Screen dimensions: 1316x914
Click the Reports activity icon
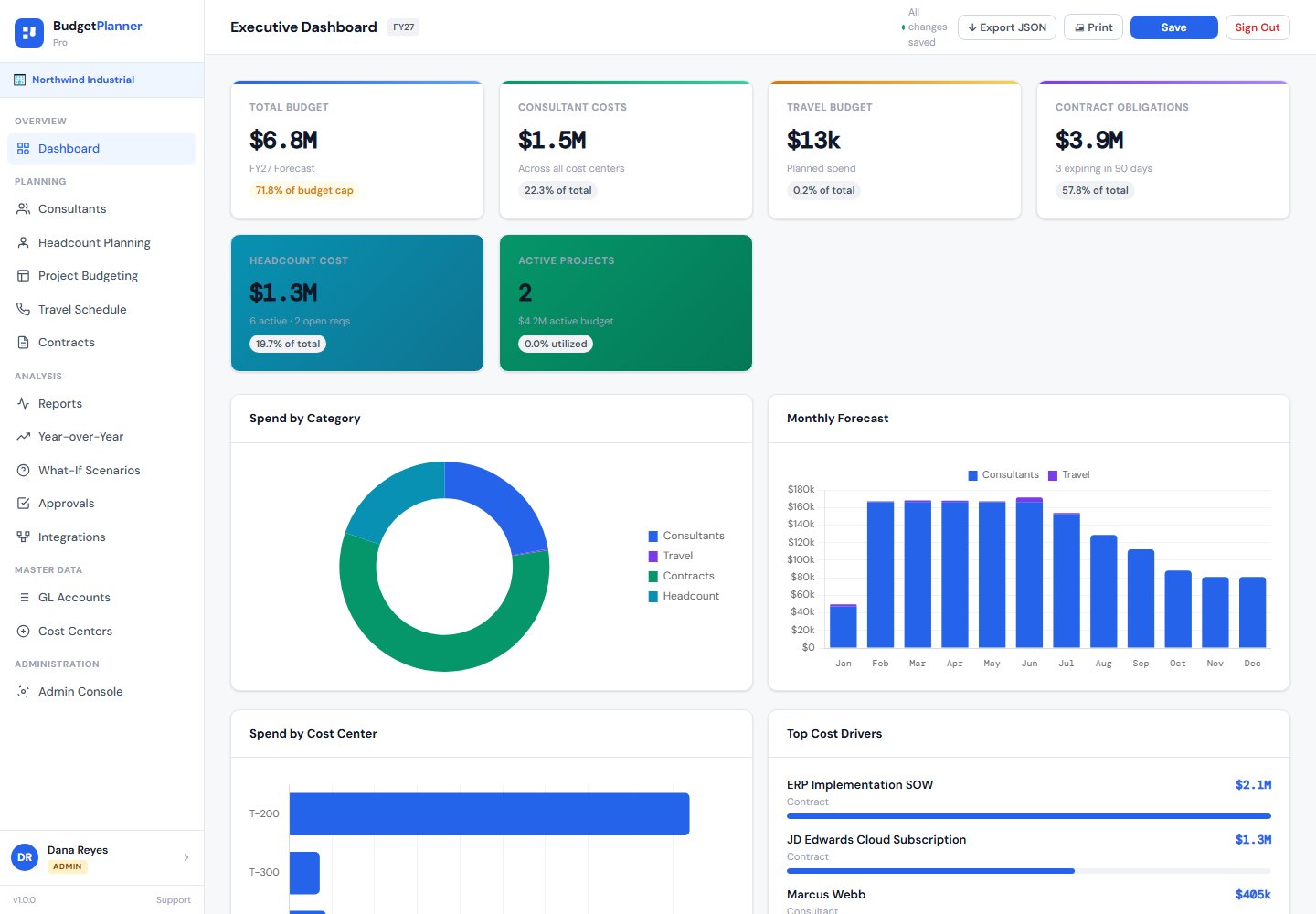point(24,403)
